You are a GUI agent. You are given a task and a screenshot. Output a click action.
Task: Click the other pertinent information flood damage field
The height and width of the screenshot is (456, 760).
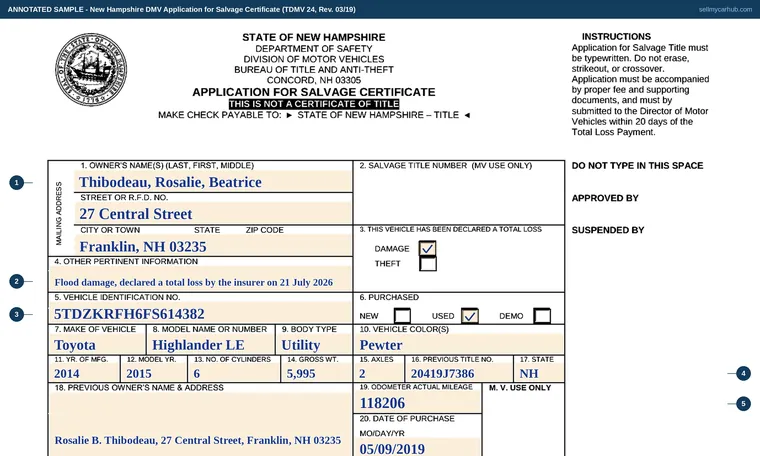pyautogui.click(x=200, y=279)
